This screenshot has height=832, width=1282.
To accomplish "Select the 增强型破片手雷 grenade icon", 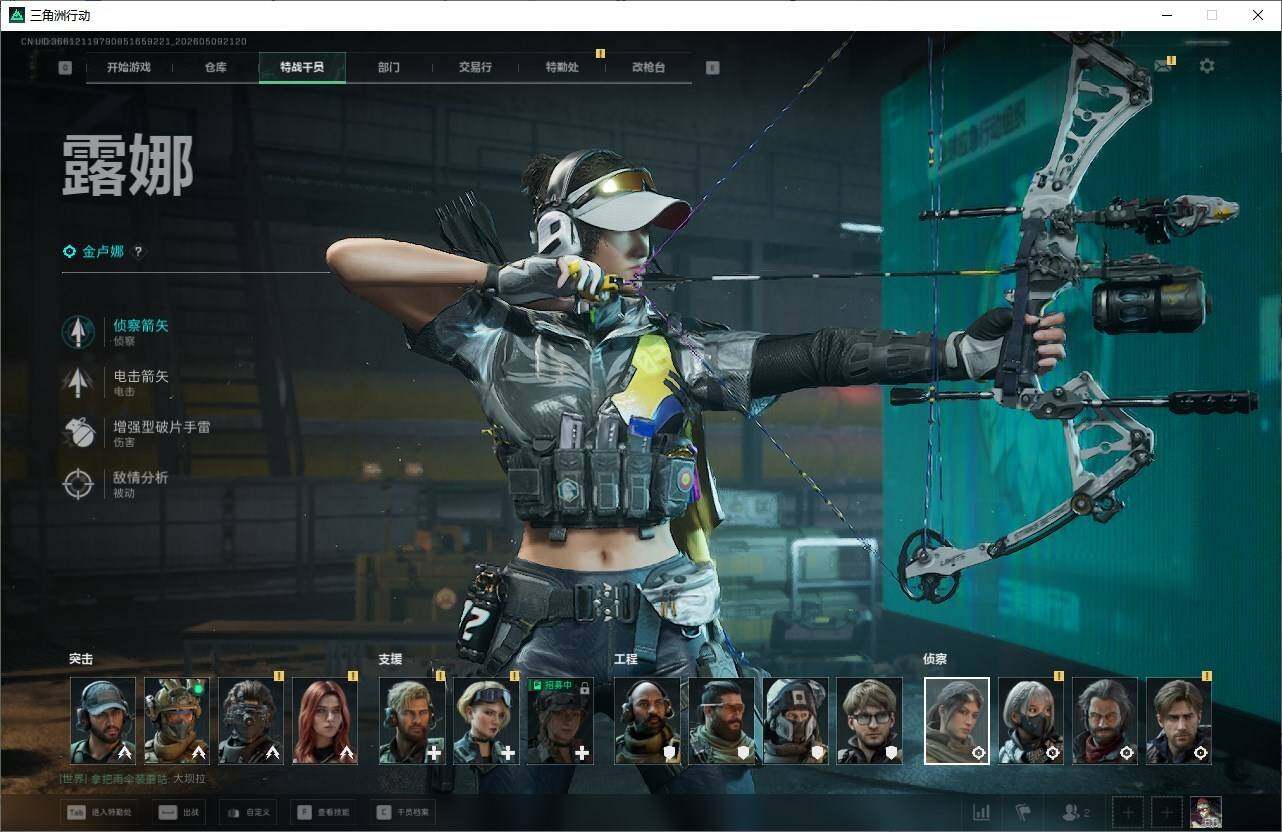I will pos(78,433).
